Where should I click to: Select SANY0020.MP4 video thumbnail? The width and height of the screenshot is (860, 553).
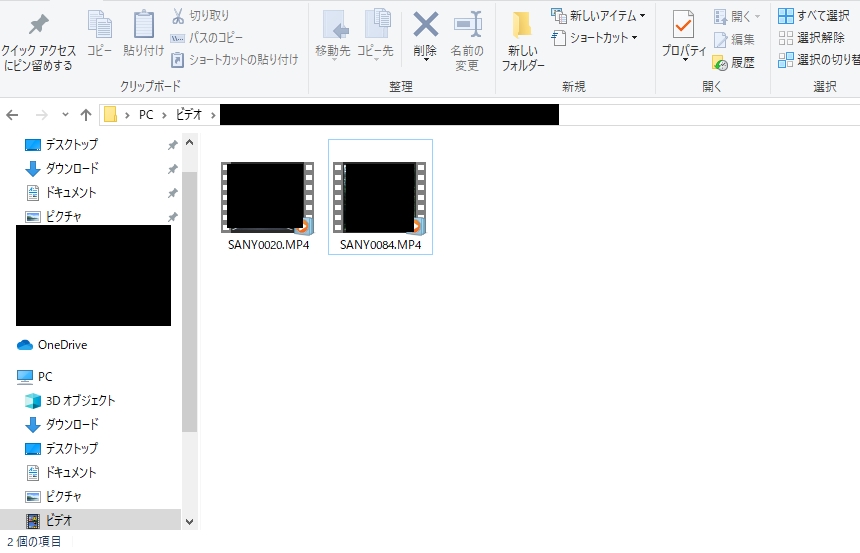click(268, 198)
